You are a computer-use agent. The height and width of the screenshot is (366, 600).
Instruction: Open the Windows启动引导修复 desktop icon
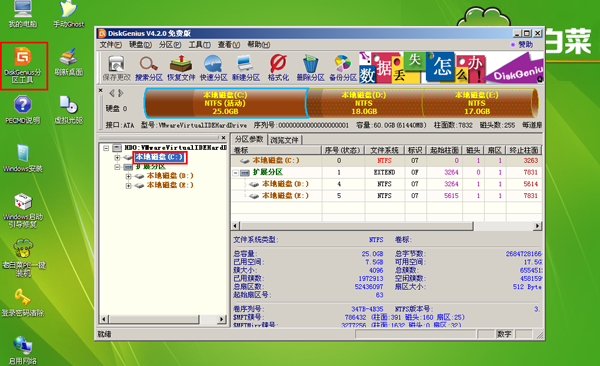coord(23,211)
